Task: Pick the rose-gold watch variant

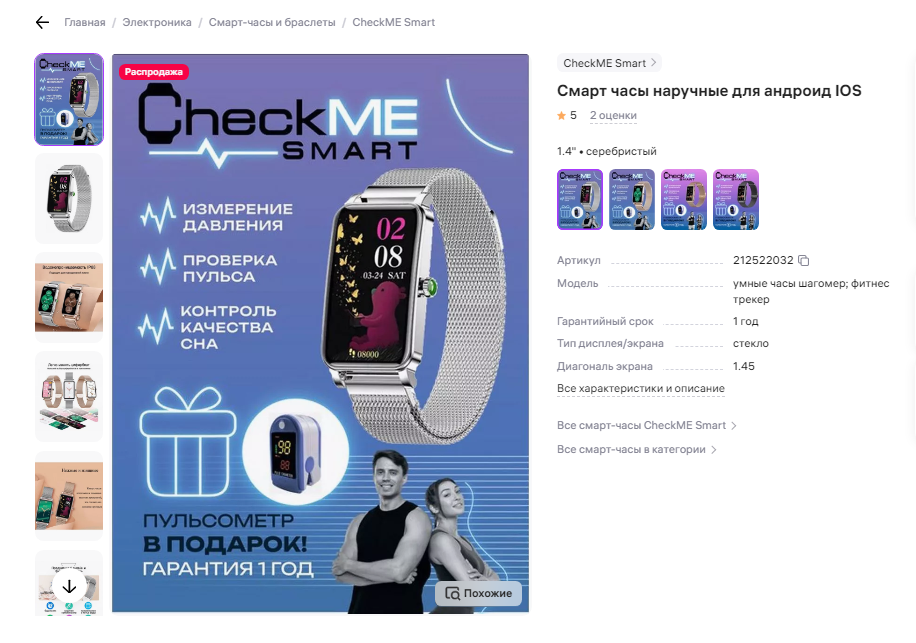Action: 683,200
